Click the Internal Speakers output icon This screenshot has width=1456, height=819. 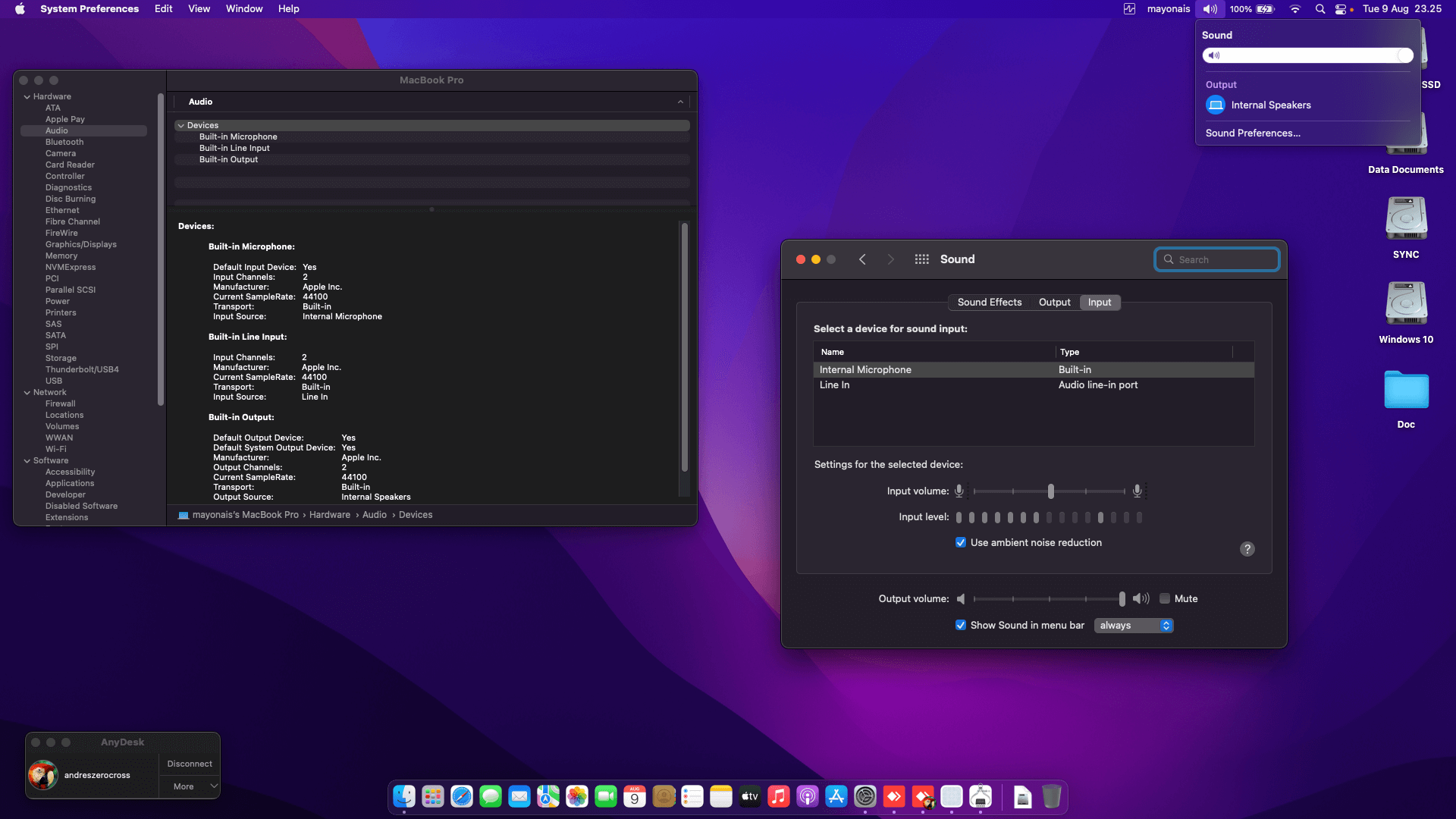click(1216, 105)
